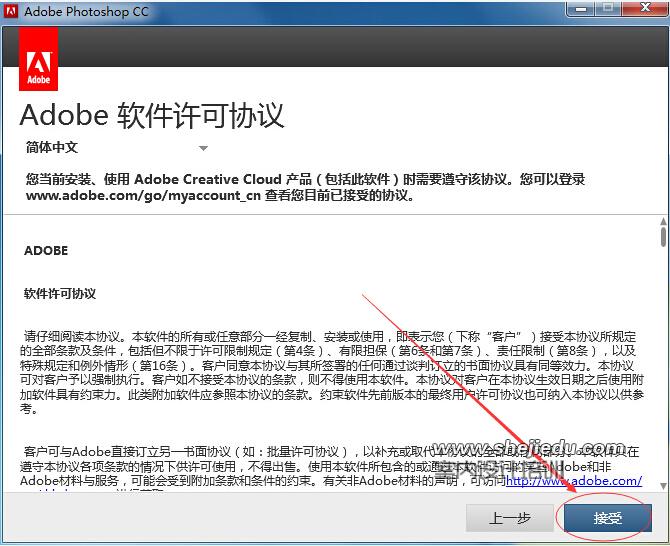Click the agreement scrollbar thumb
The width and height of the screenshot is (670, 546).
(663, 237)
